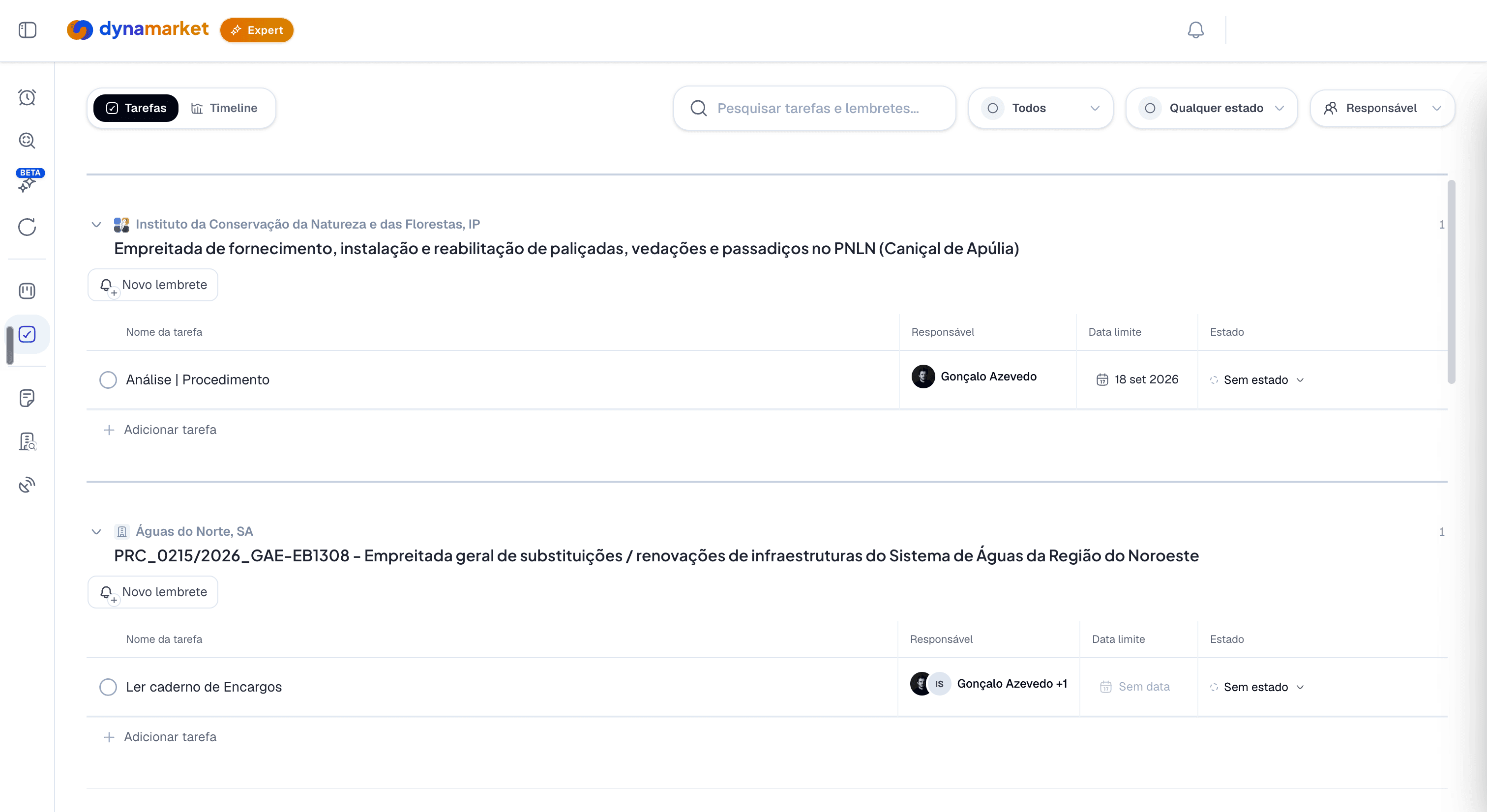Click the calendar icon beside 18 set 2026

(1102, 380)
